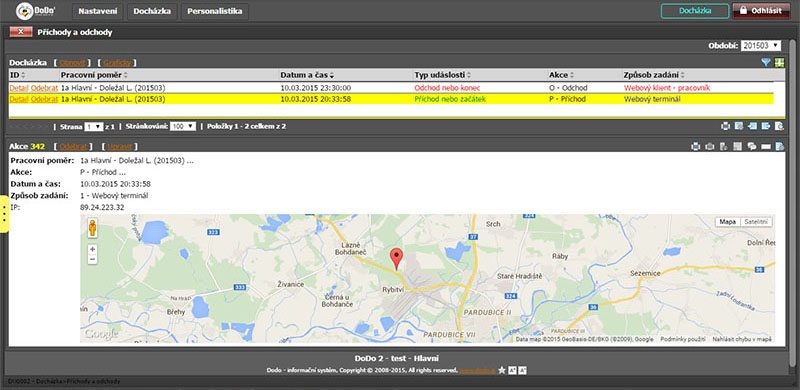Zoom in the map with plus button
The width and height of the screenshot is (800, 390).
92,250
